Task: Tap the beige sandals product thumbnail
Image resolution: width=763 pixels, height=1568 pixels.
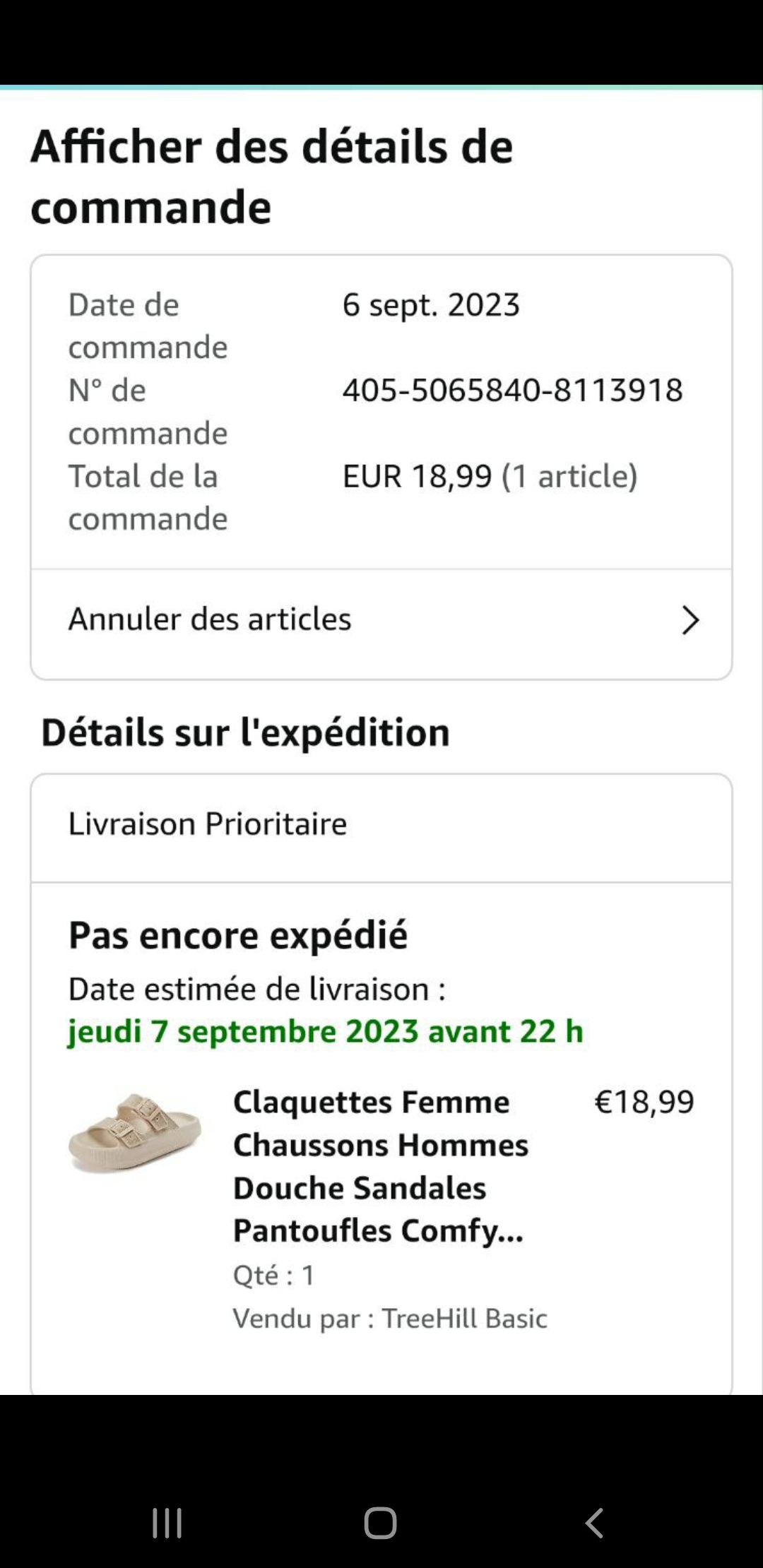Action: pyautogui.click(x=135, y=1133)
